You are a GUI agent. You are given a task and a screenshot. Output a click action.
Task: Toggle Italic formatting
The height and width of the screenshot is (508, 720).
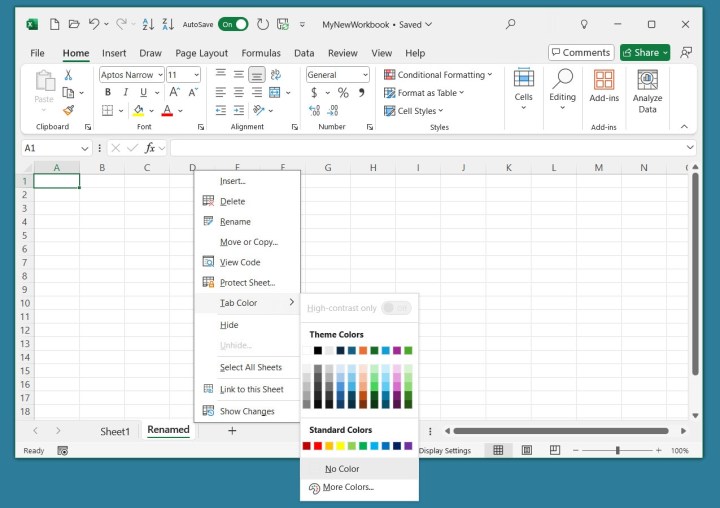124,93
